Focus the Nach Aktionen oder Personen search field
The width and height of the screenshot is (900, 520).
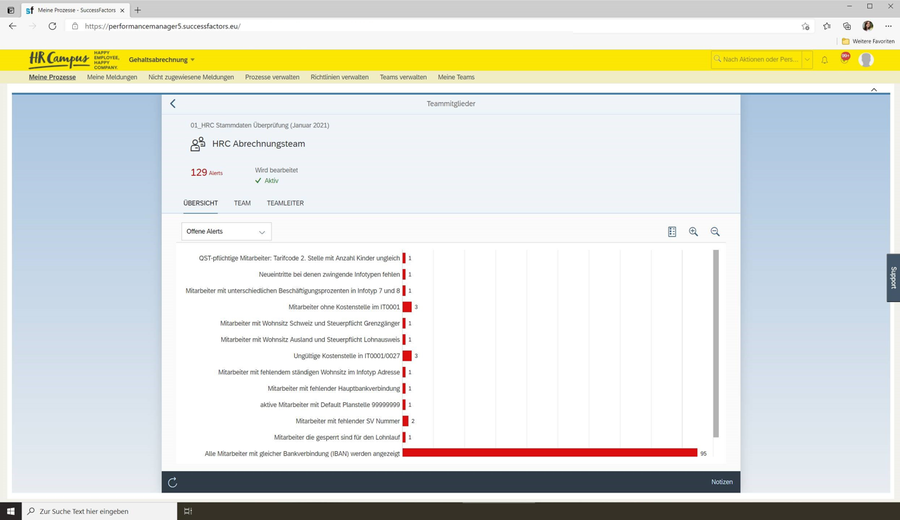pos(757,60)
